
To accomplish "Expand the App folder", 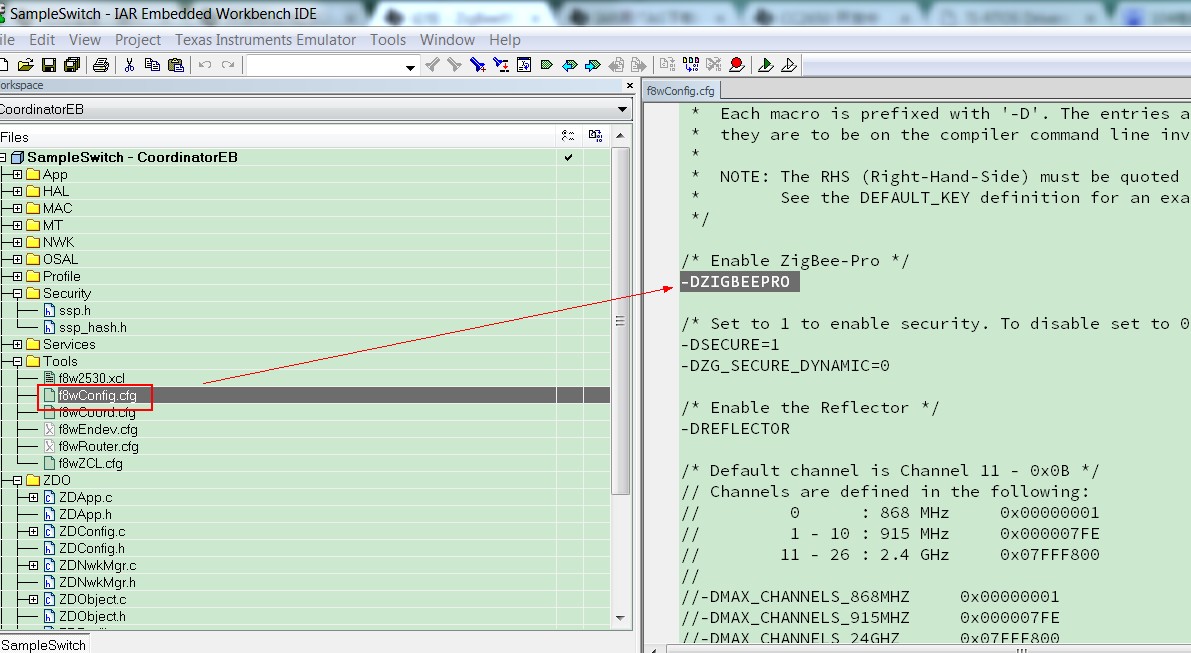I will 17,175.
